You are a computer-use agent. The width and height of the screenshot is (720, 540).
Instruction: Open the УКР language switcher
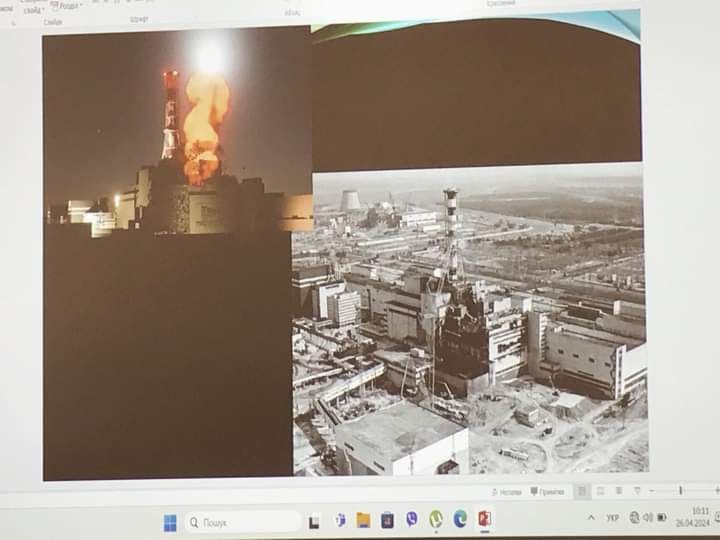point(612,517)
